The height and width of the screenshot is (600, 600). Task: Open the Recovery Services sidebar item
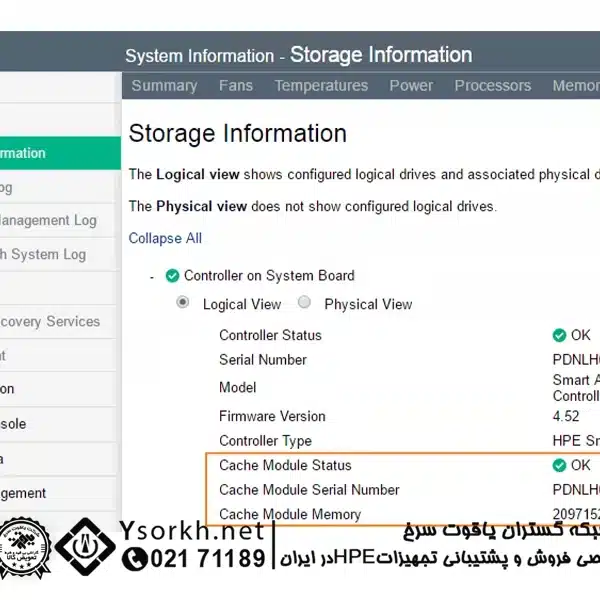50,322
